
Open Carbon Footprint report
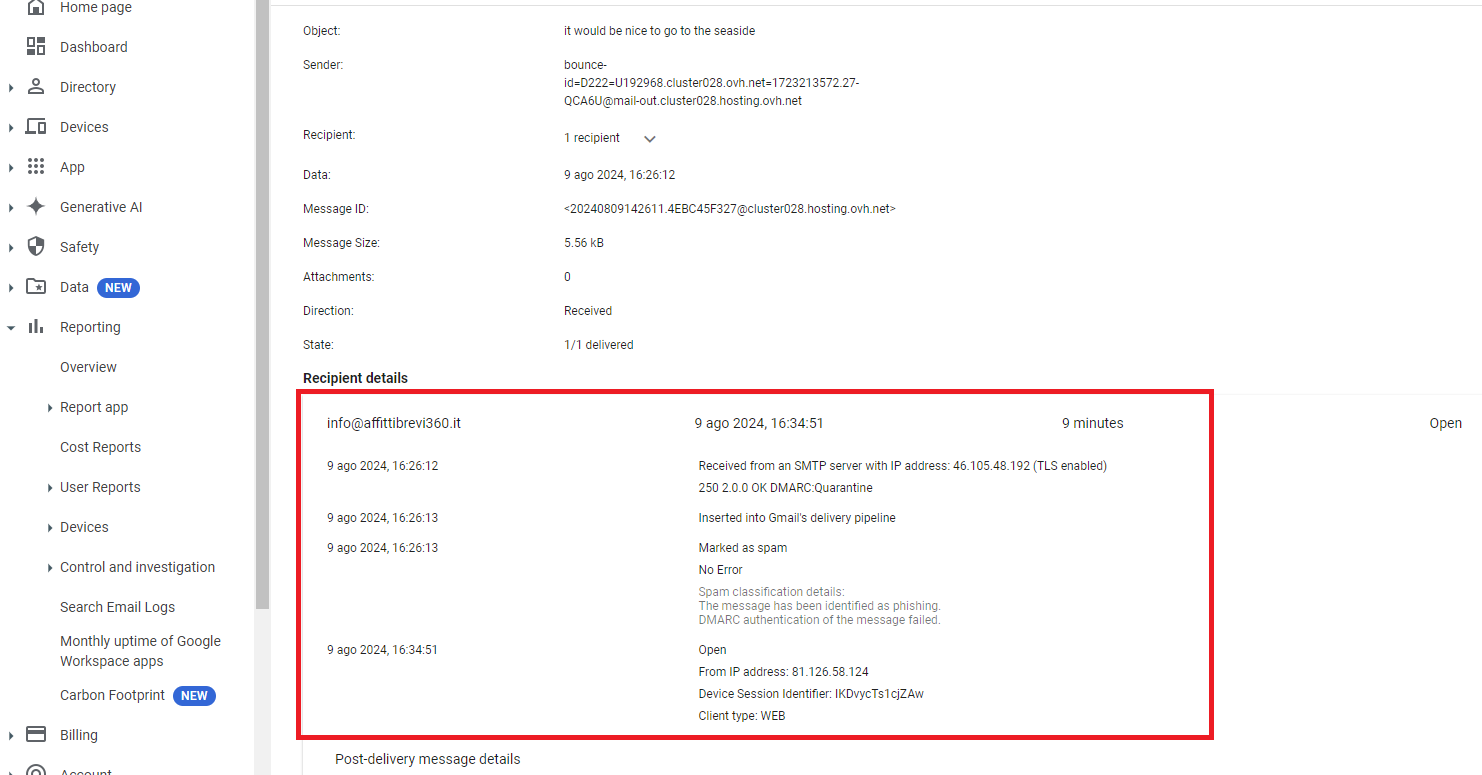click(x=112, y=695)
